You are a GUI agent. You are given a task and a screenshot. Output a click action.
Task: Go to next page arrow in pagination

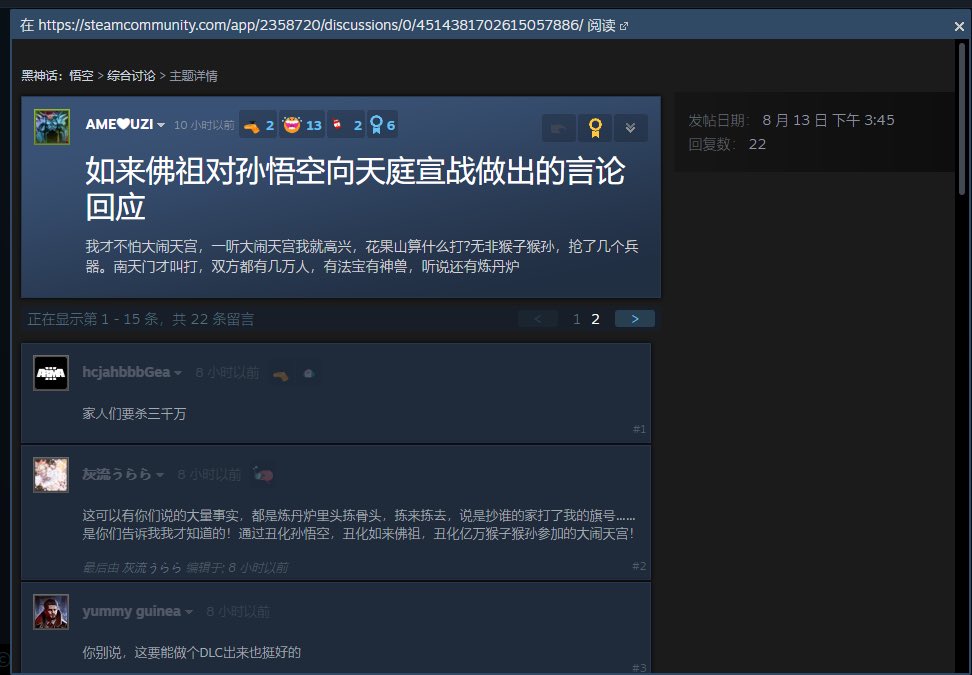[x=635, y=319]
